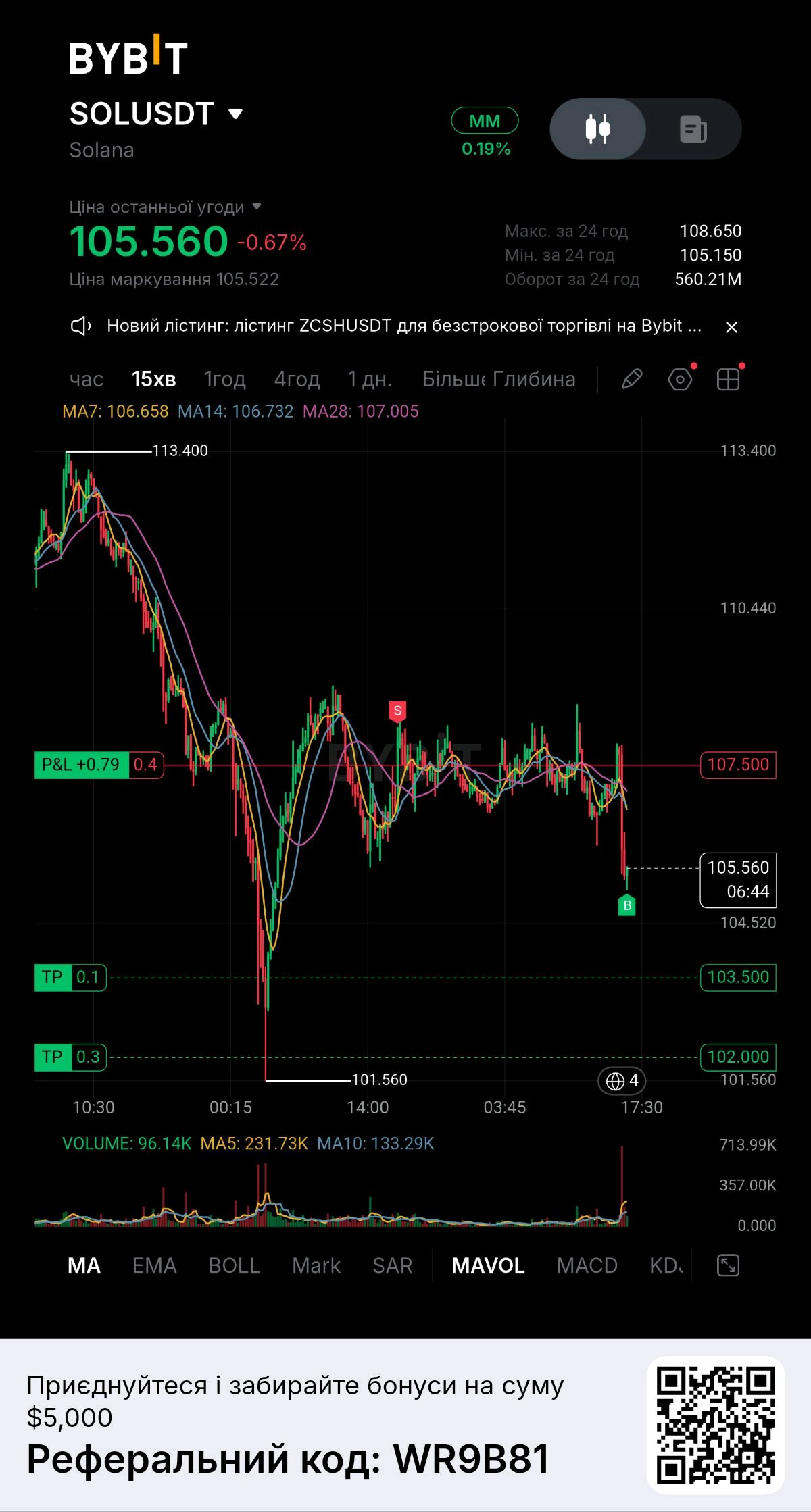This screenshot has width=811, height=1512.
Task: Open the Глибина depth view
Action: (534, 379)
